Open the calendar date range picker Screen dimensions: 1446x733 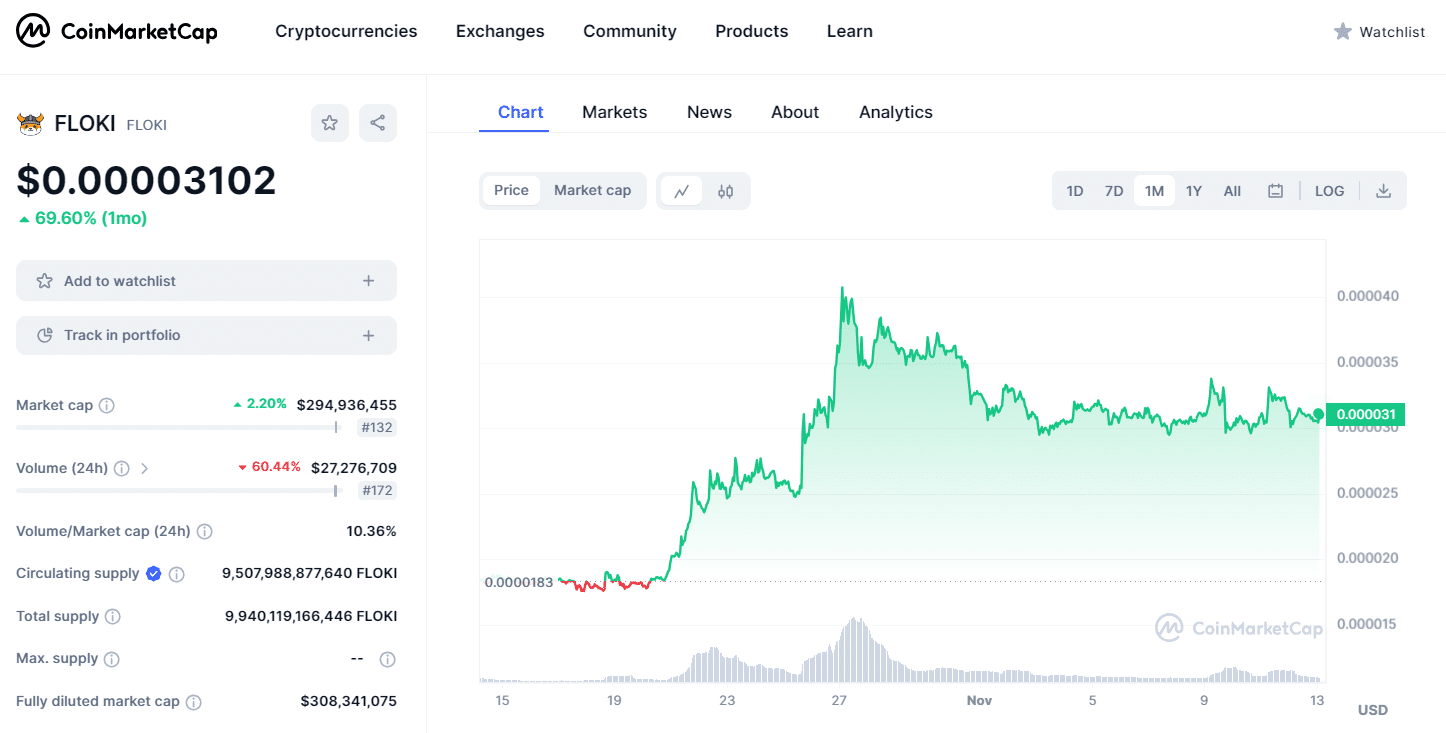pos(1275,191)
